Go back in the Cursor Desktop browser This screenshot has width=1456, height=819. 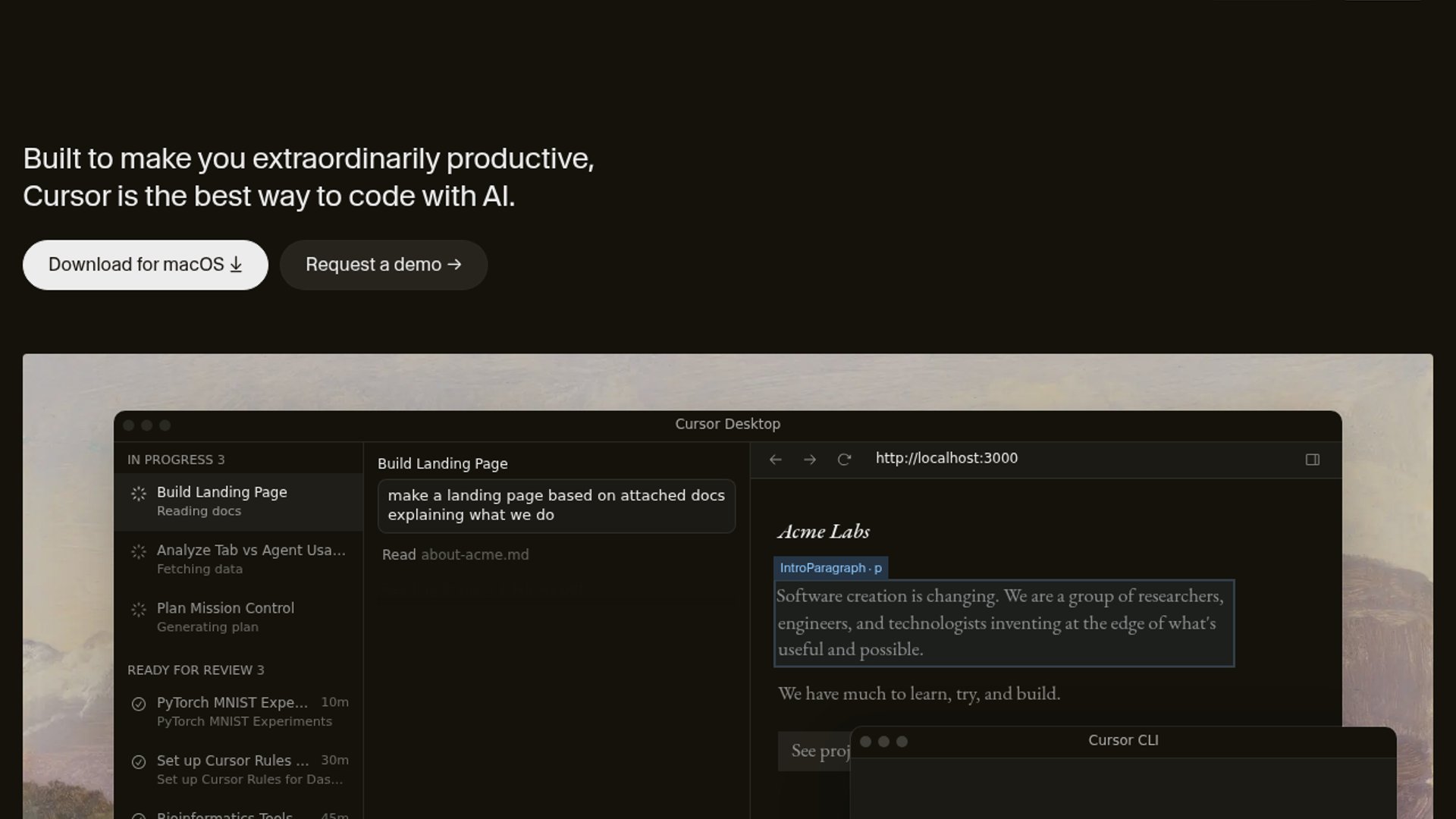(775, 460)
